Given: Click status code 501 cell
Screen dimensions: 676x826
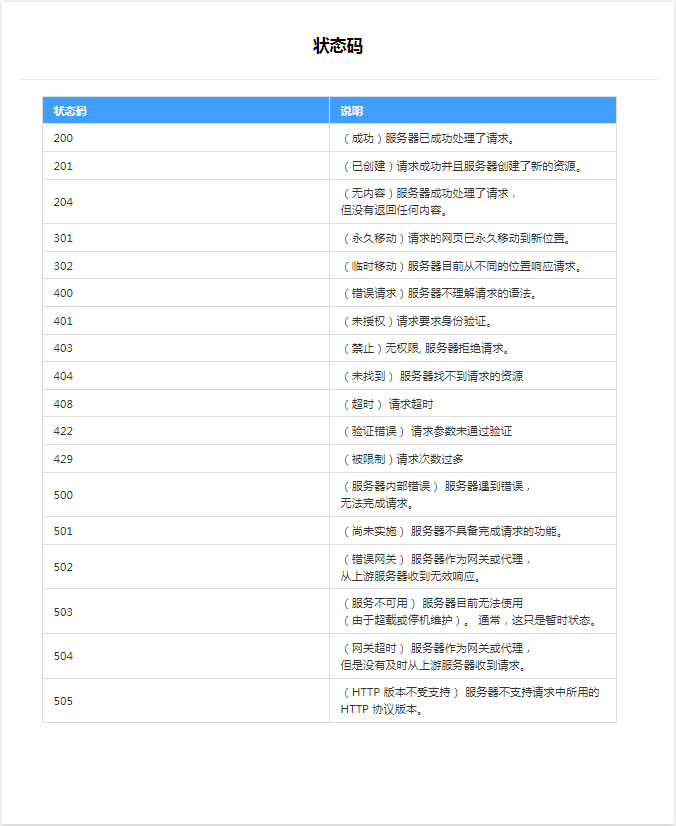Looking at the screenshot, I should pyautogui.click(x=186, y=531).
